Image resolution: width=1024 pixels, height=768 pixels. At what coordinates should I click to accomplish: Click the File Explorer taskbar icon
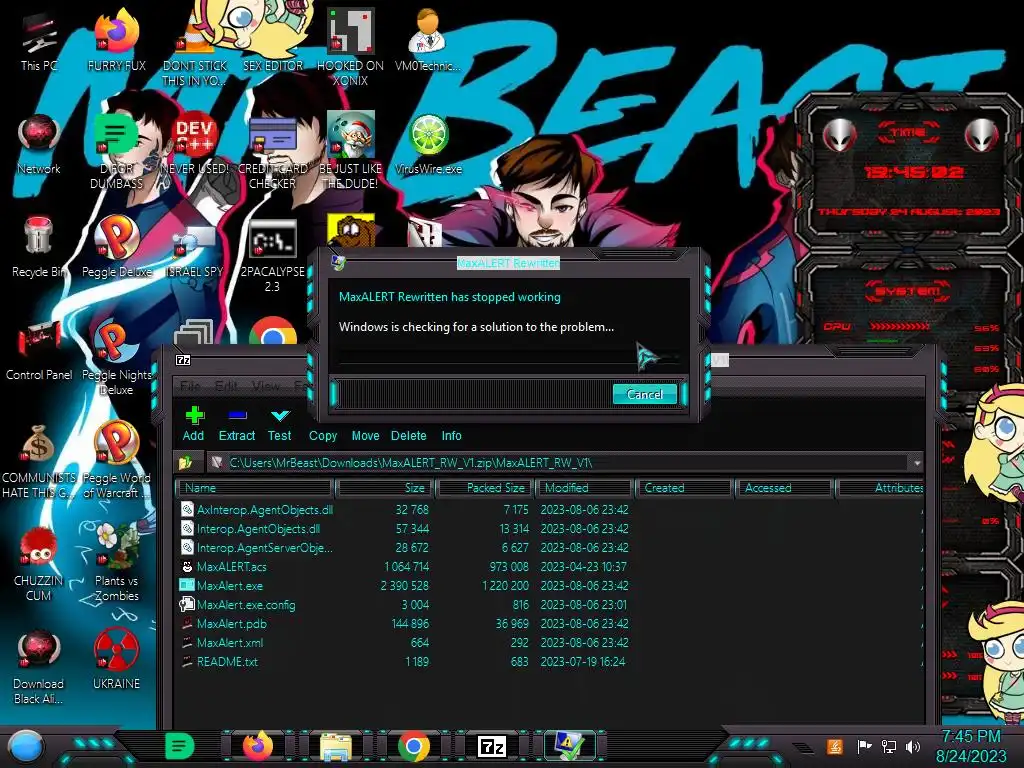336,746
